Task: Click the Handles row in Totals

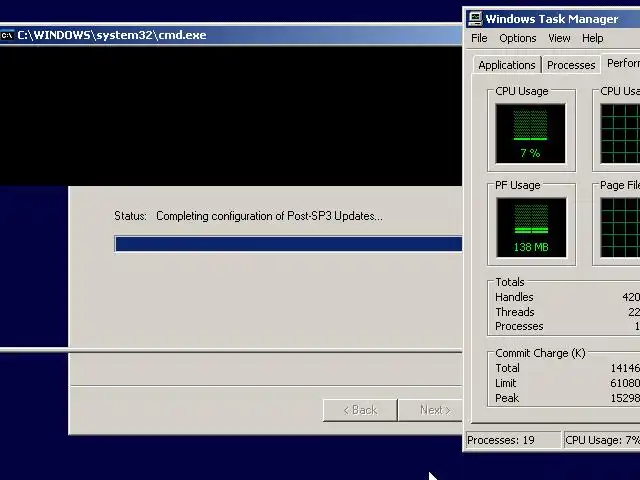Action: (x=567, y=297)
